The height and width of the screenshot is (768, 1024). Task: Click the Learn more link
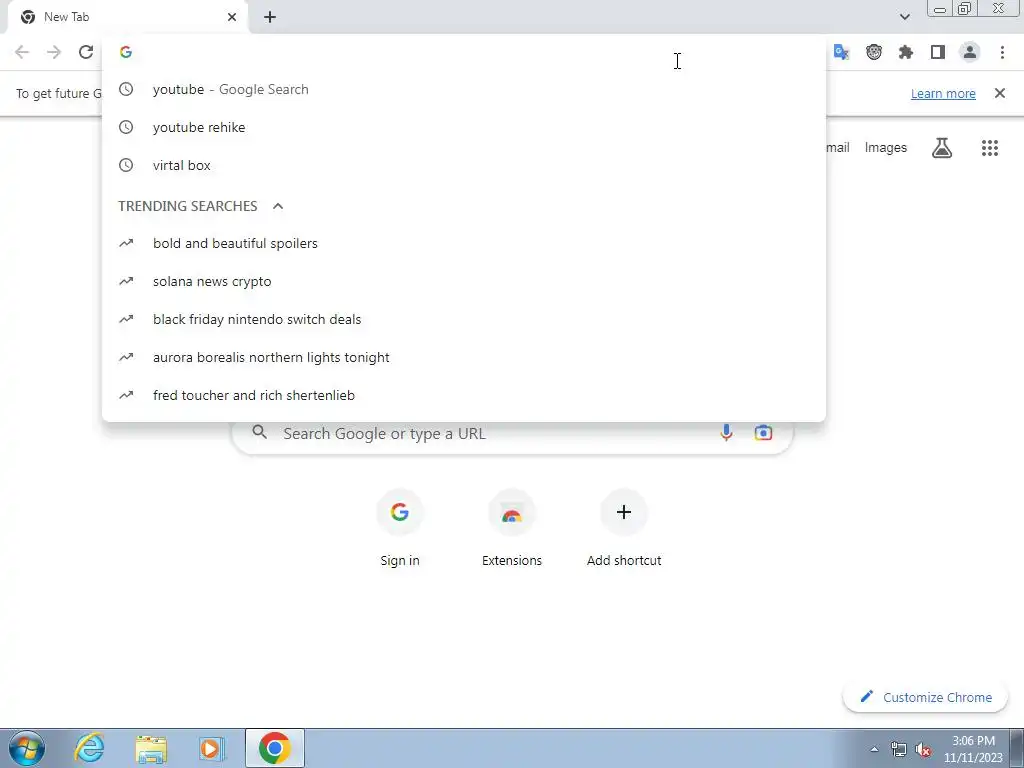coord(943,93)
